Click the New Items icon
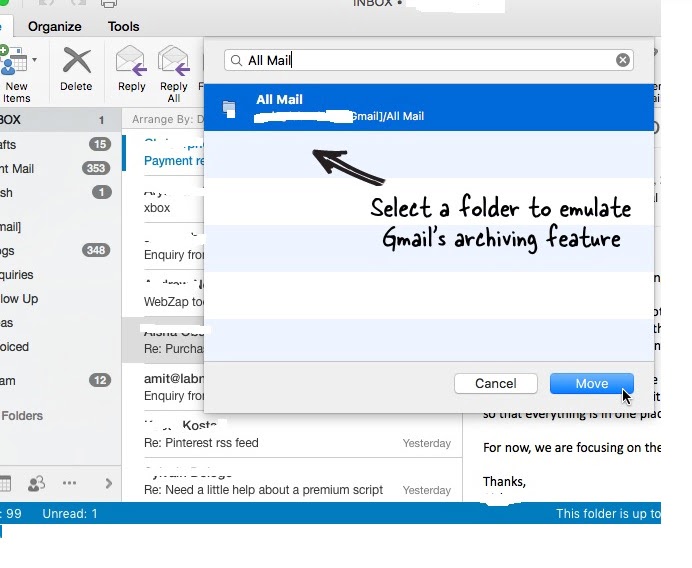The image size is (692, 568). pyautogui.click(x=14, y=60)
